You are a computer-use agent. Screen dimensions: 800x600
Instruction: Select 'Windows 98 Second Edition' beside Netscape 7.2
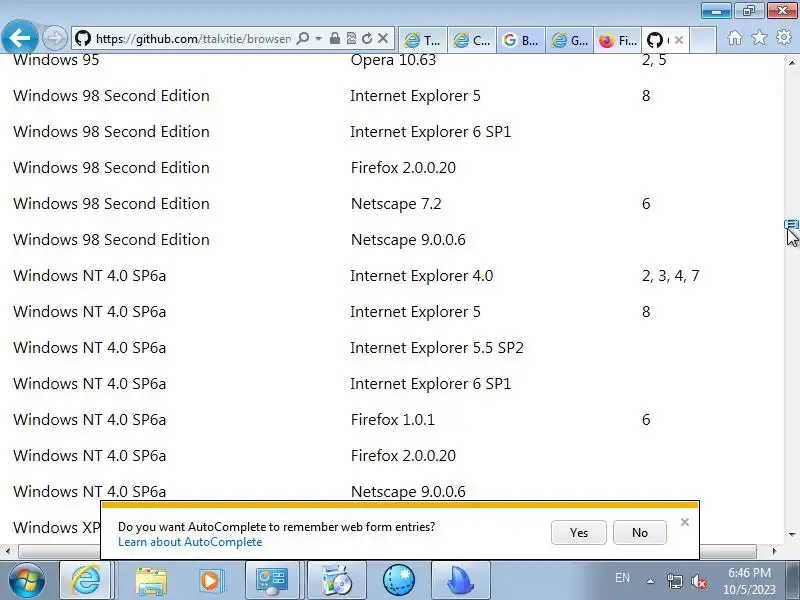click(111, 204)
